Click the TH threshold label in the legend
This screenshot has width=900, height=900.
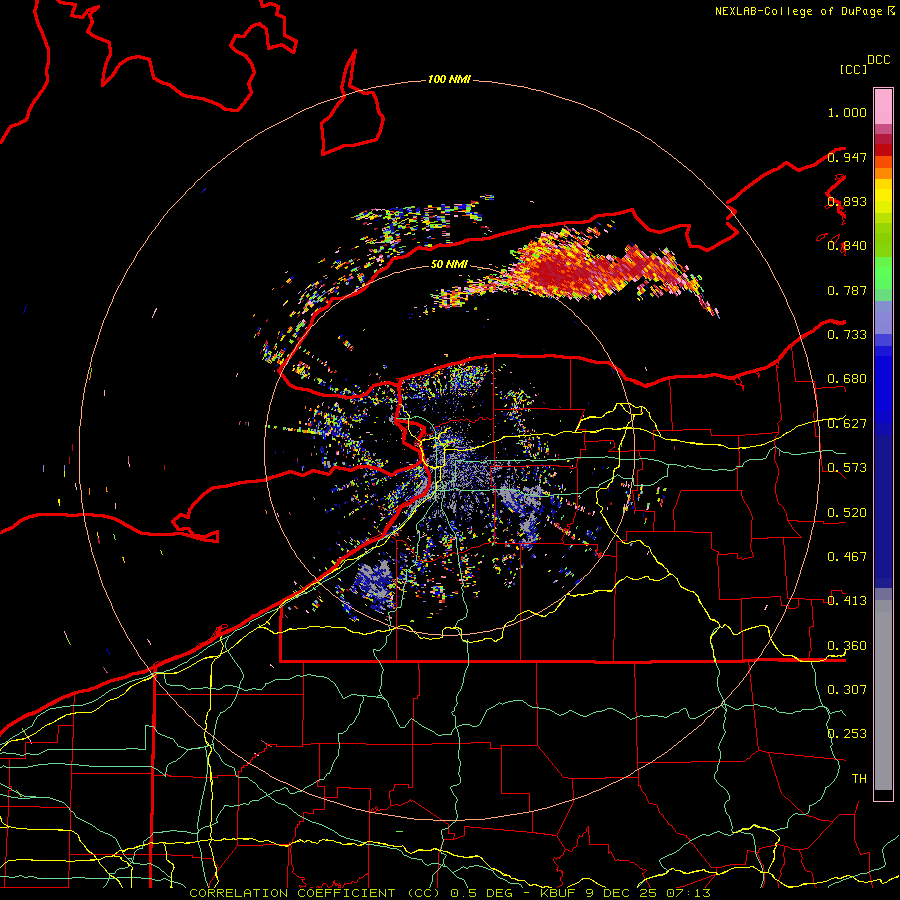(859, 779)
